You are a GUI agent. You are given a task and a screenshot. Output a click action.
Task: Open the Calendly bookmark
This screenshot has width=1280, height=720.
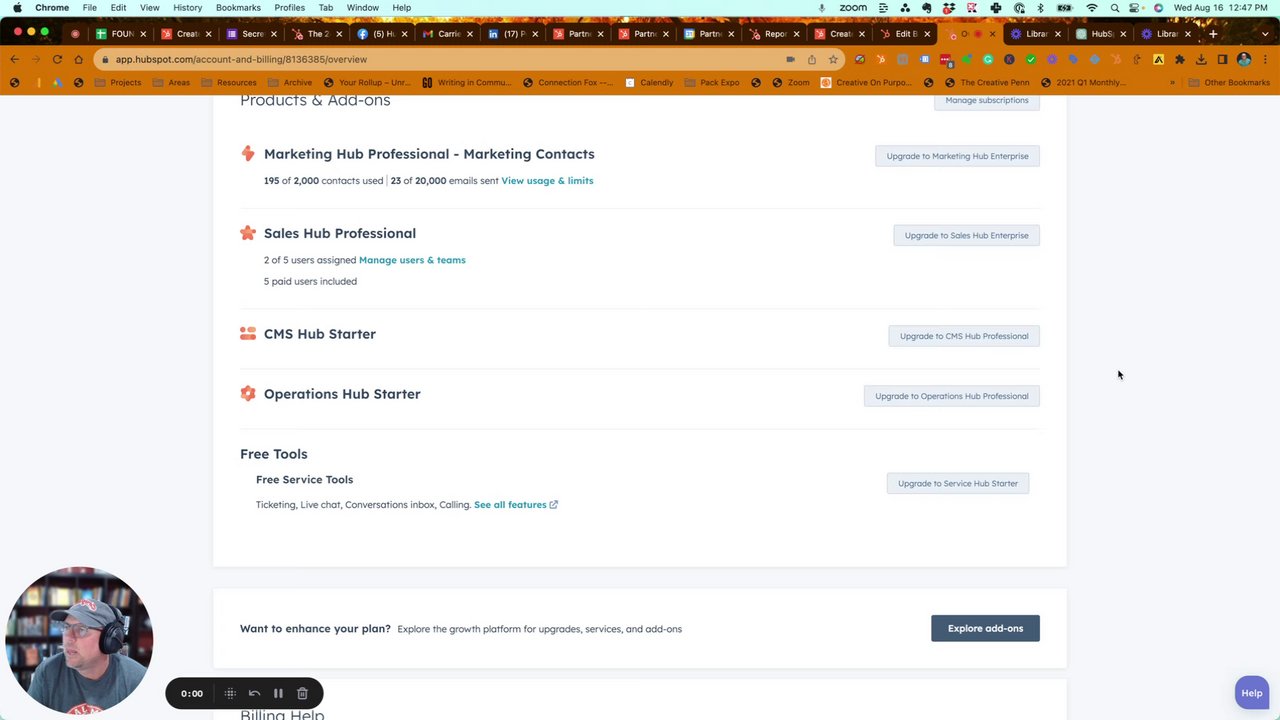pos(649,82)
